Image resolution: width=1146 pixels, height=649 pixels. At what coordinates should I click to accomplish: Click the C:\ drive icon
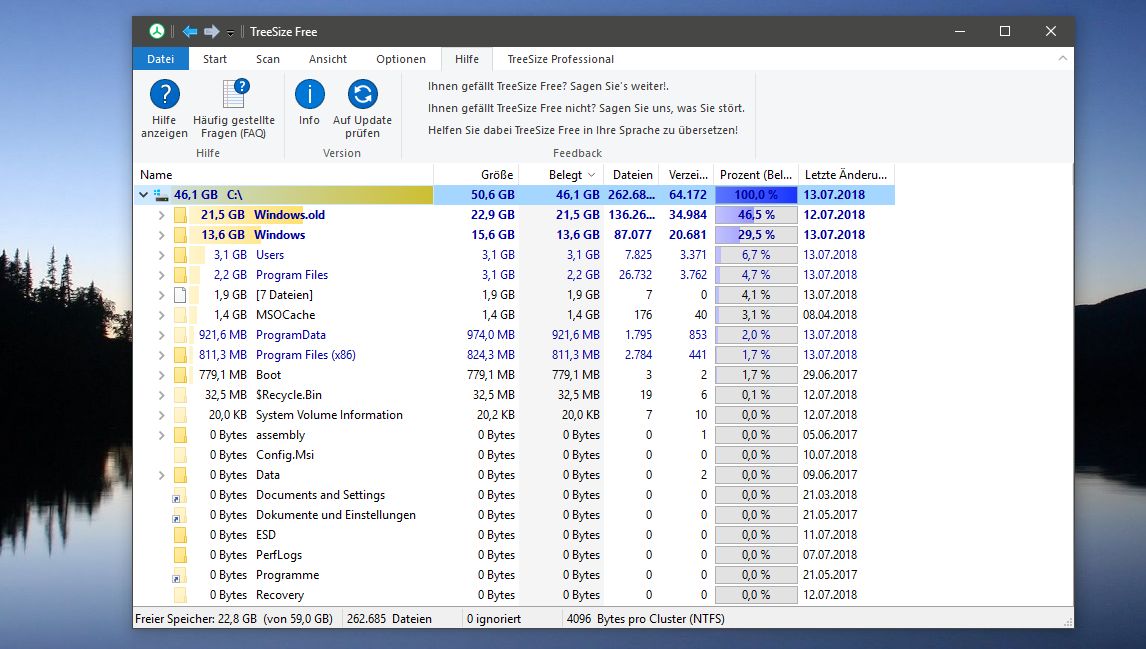coord(161,195)
